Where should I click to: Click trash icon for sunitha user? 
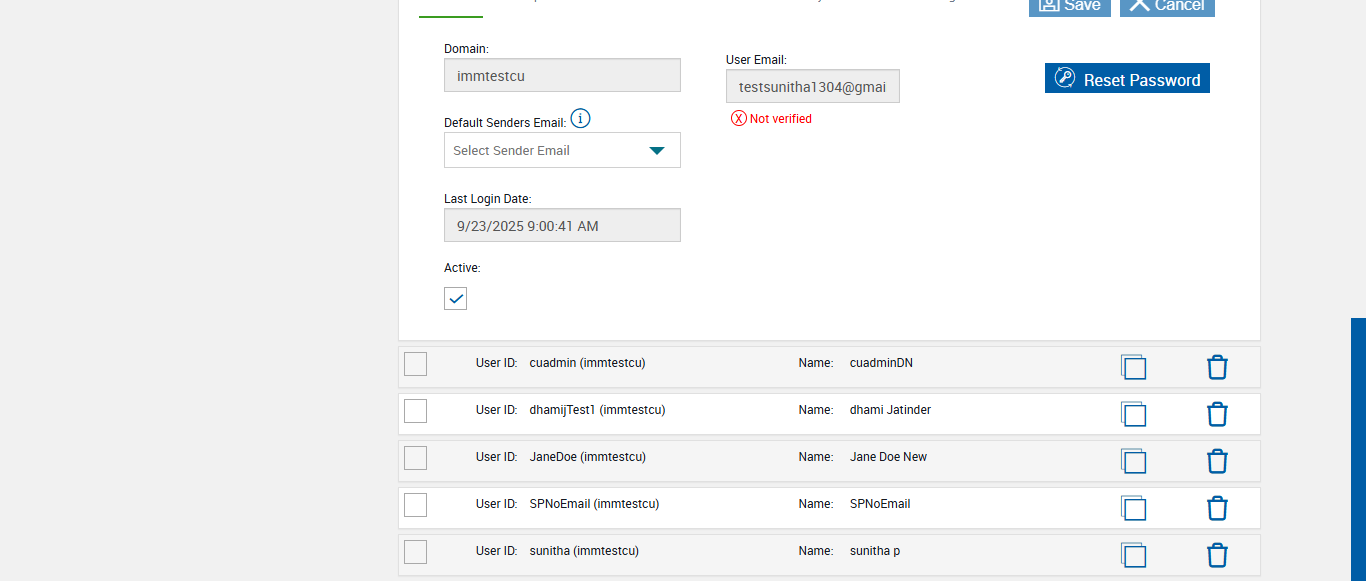1217,555
